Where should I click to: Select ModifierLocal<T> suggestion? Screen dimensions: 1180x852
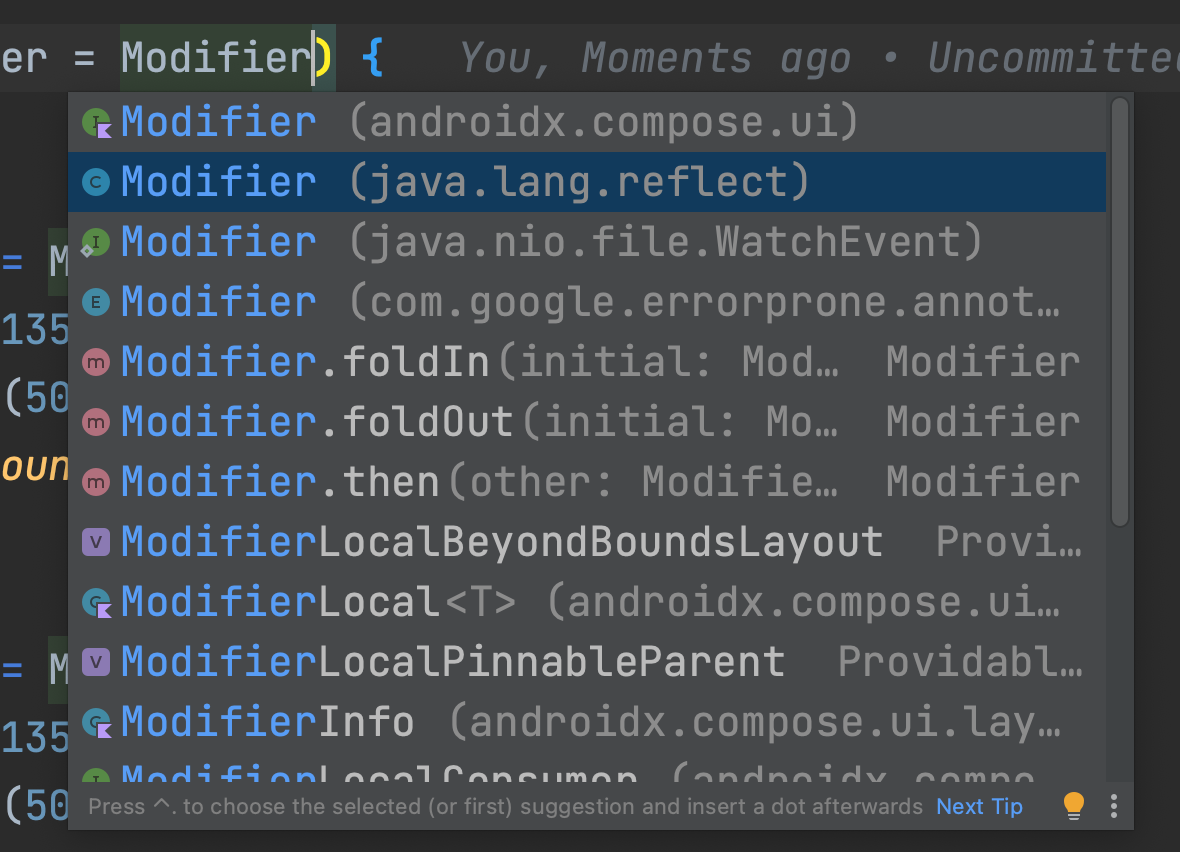587,602
